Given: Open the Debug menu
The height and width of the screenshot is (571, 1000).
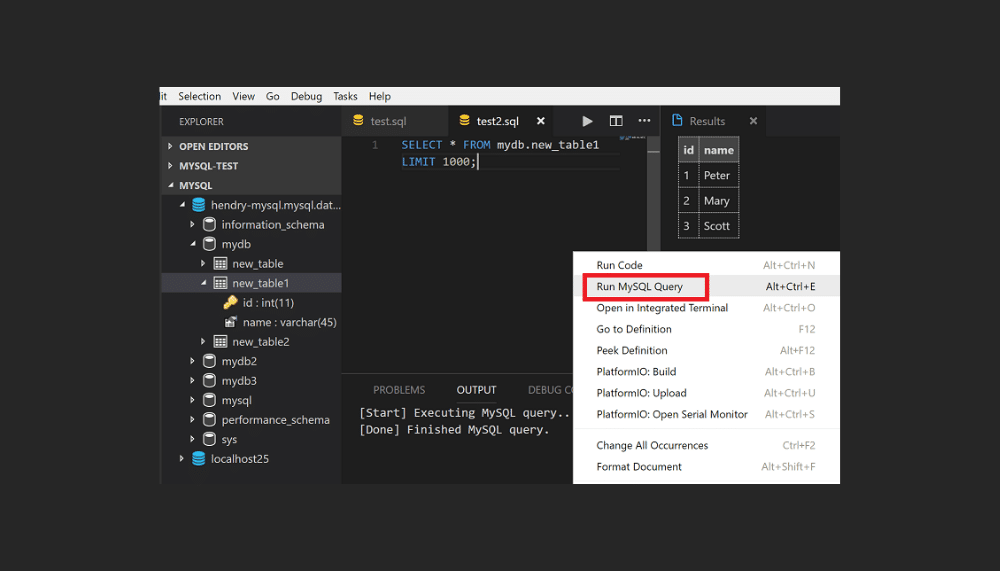Looking at the screenshot, I should pyautogui.click(x=306, y=97).
